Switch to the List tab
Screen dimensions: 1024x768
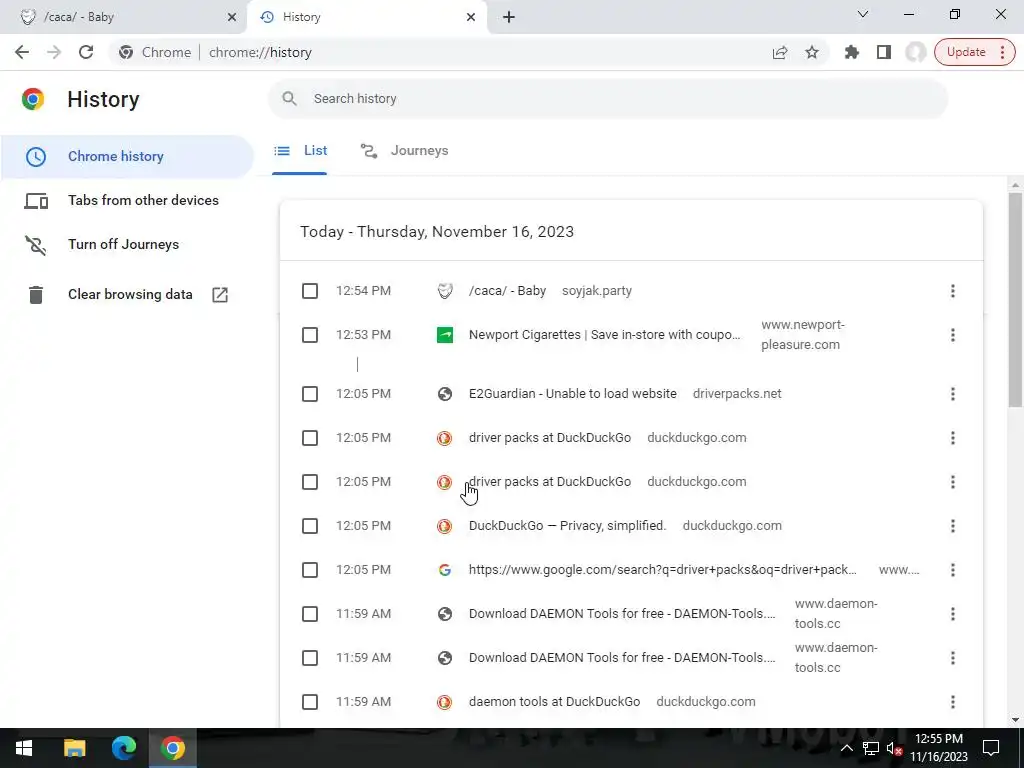pos(300,151)
